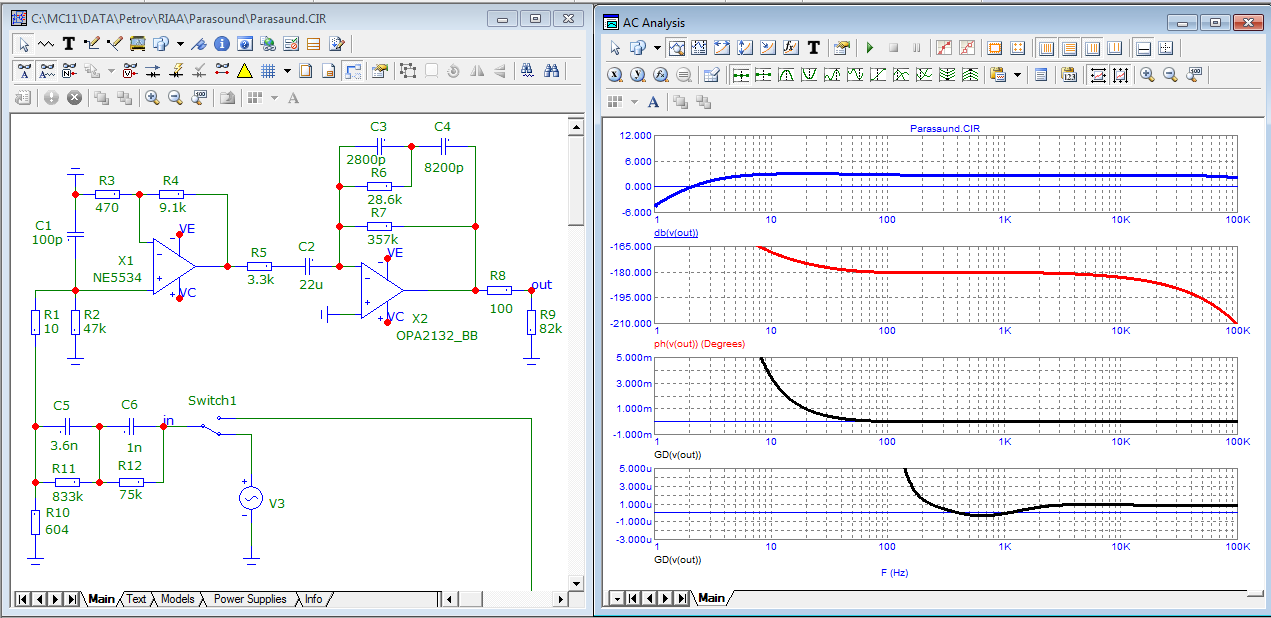The width and height of the screenshot is (1271, 618).
Task: Open the fx function icon in AC Analysis
Action: (790, 48)
